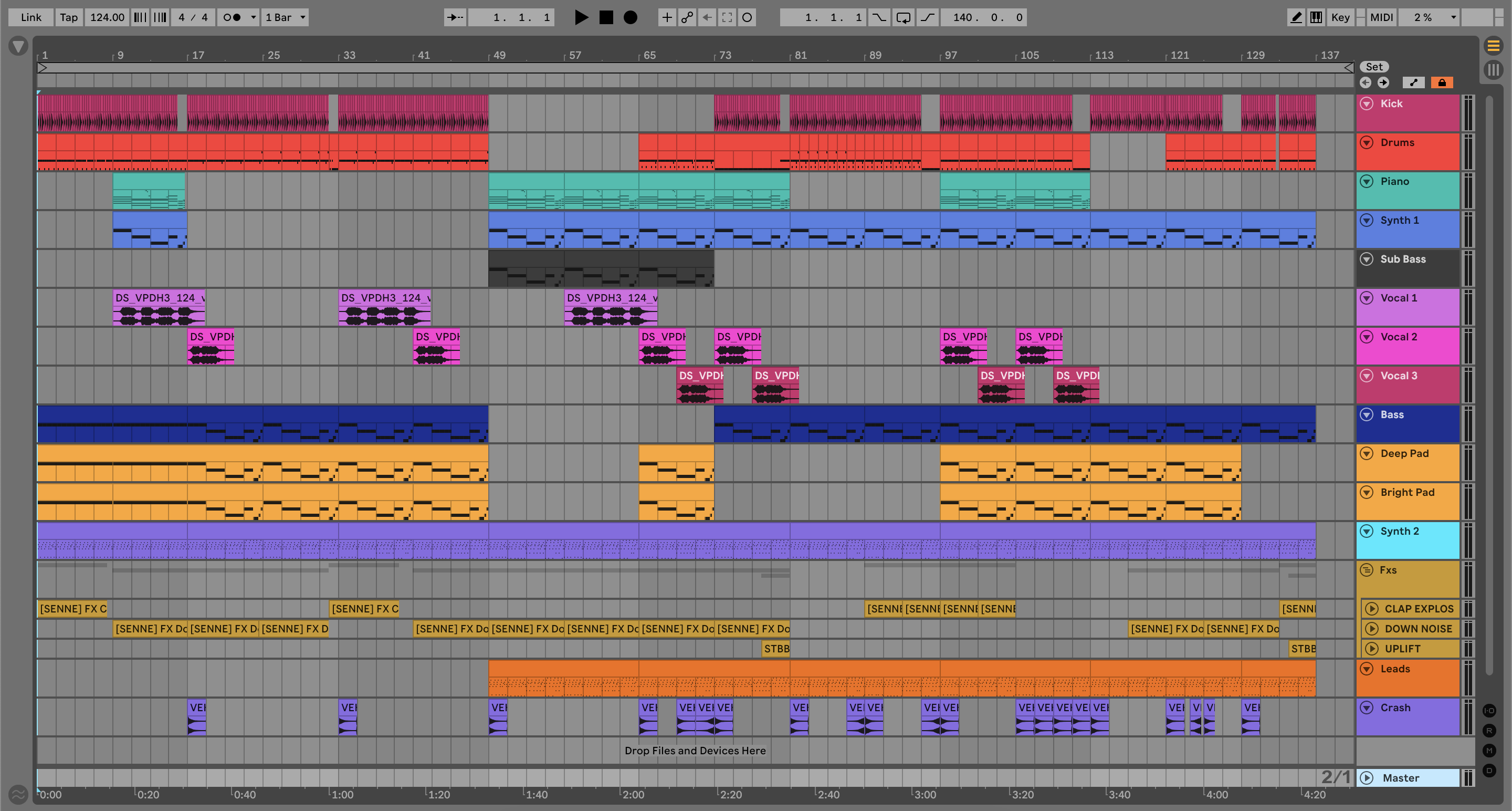
Task: Toggle the metronome
Action: coord(232,17)
